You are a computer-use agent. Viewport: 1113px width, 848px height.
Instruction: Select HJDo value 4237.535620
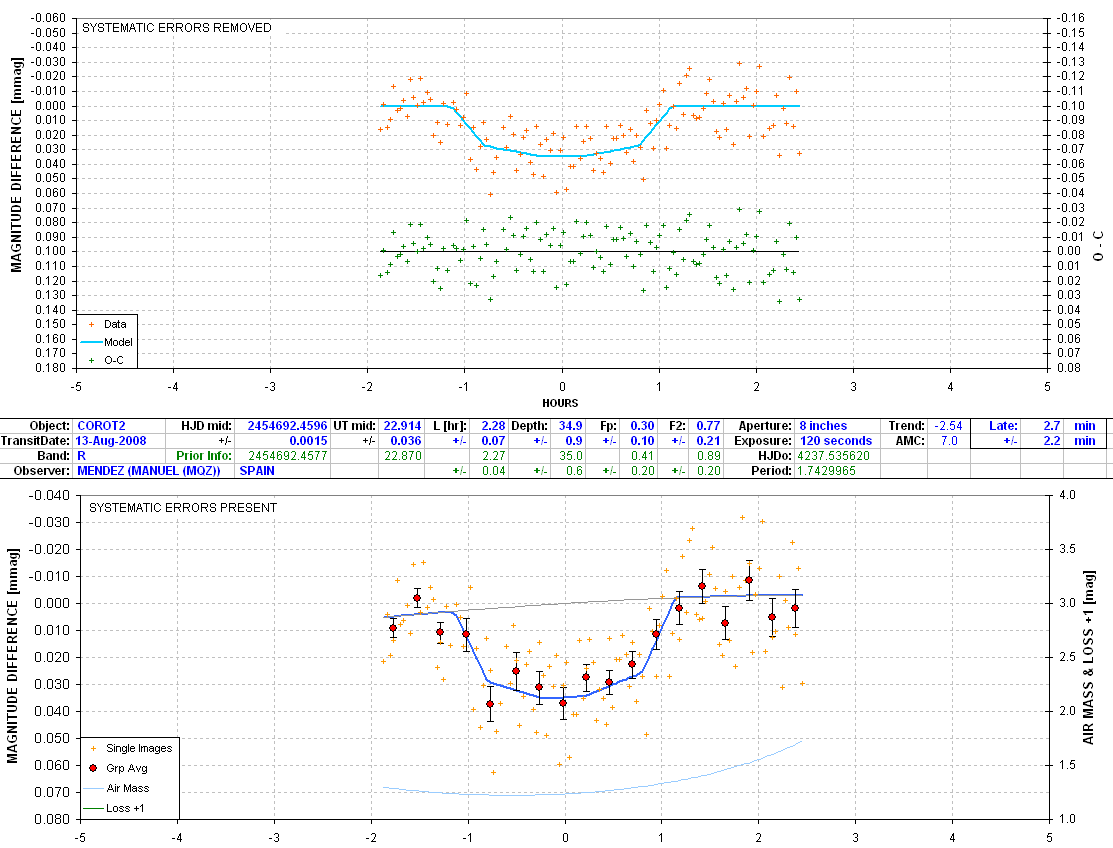(x=833, y=456)
